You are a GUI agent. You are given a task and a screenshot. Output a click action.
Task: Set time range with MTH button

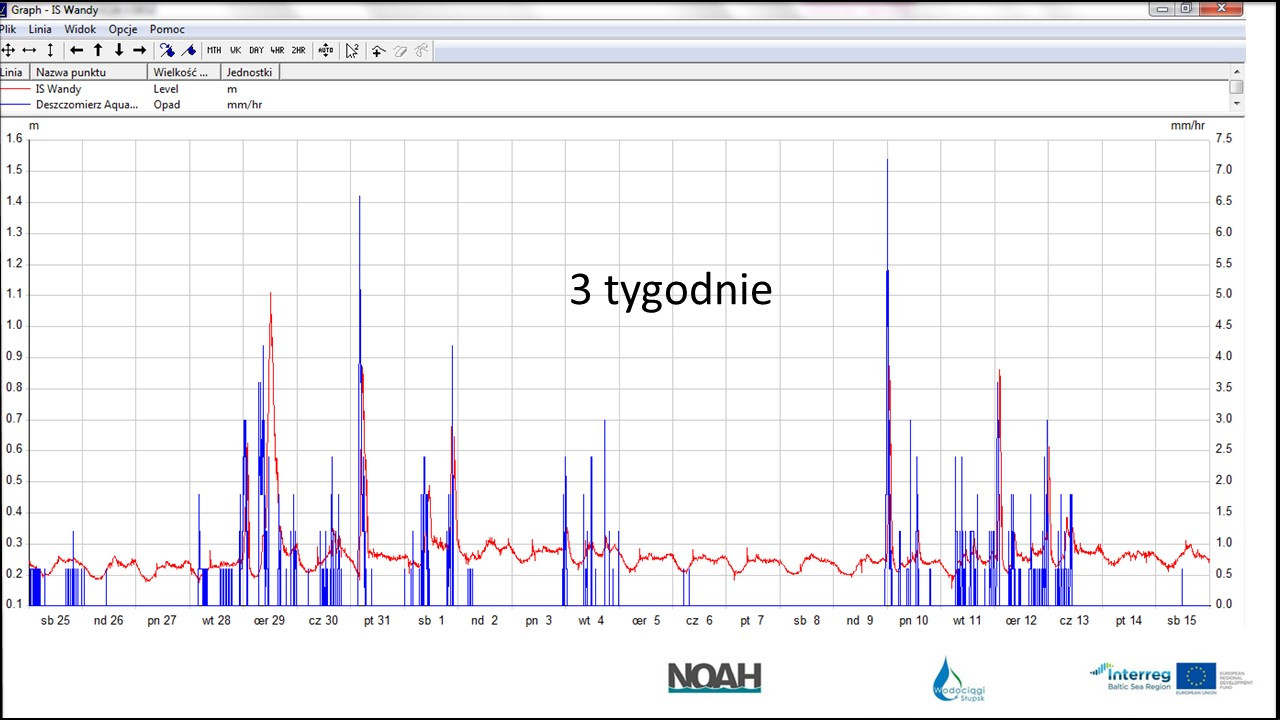point(214,50)
